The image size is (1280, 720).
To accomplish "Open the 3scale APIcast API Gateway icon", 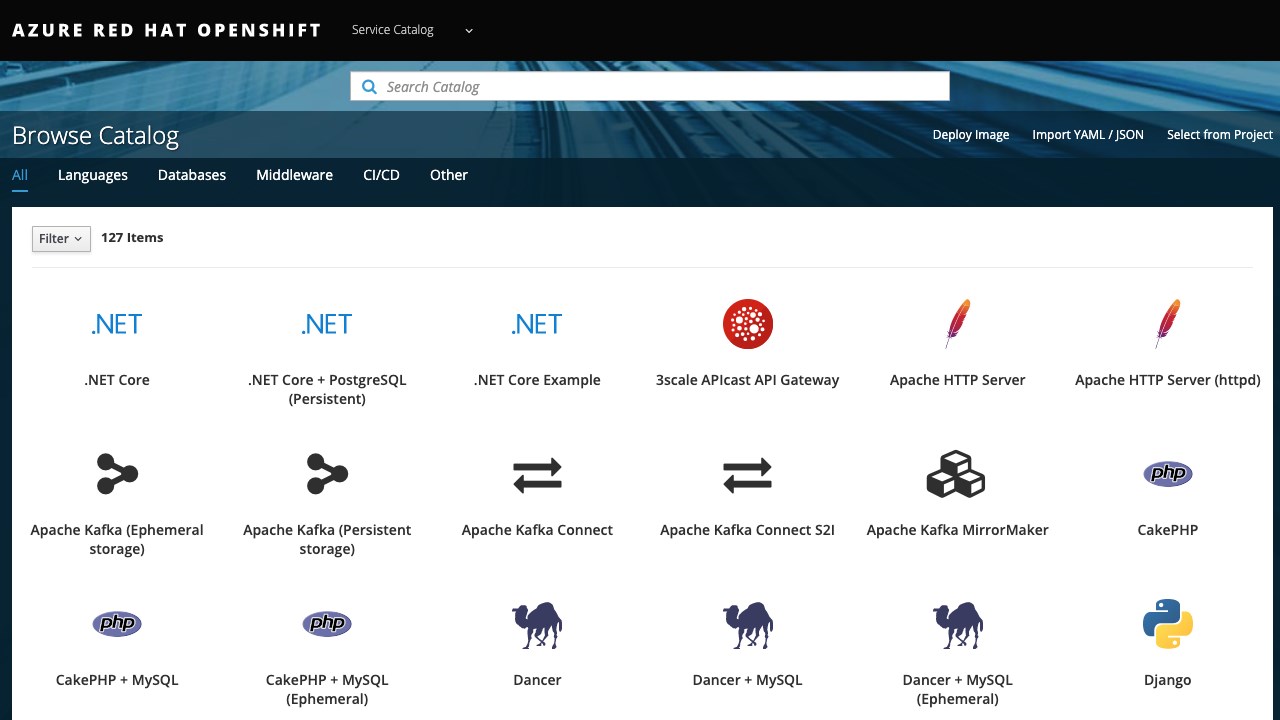I will click(x=748, y=324).
